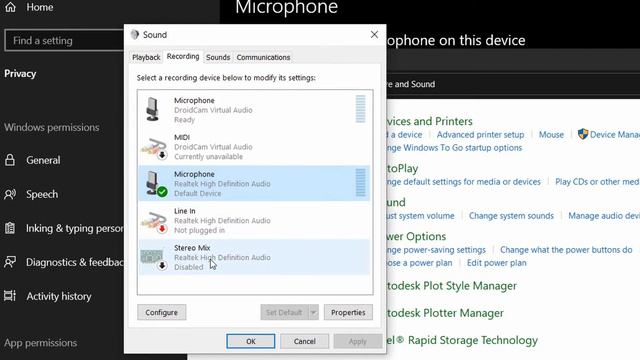Confirm with the OK button
640x360 pixels.
[x=251, y=341]
